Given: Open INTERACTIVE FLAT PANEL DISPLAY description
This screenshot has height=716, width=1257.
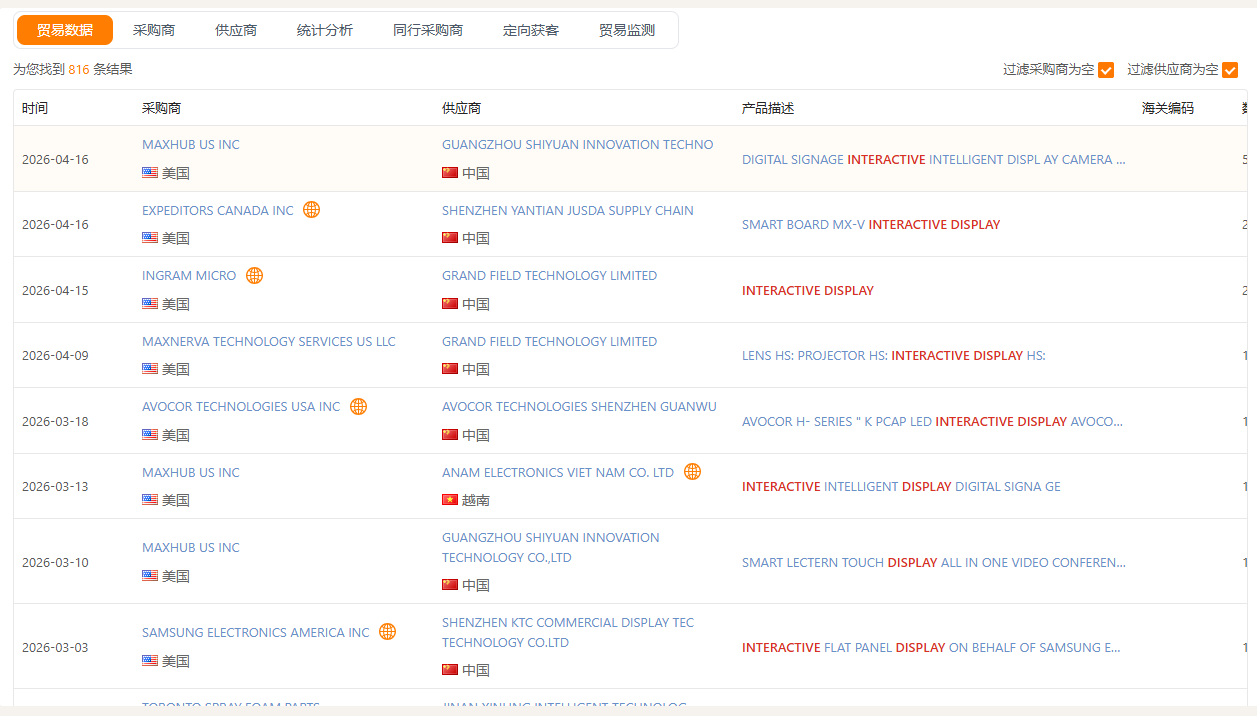Looking at the screenshot, I should (x=931, y=648).
